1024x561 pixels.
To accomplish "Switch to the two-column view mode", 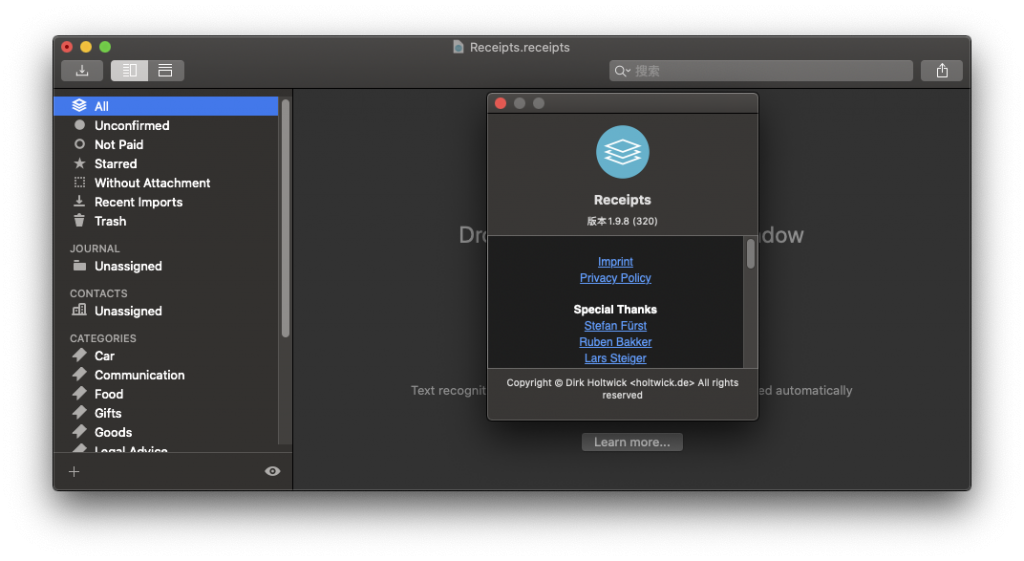I will 129,71.
